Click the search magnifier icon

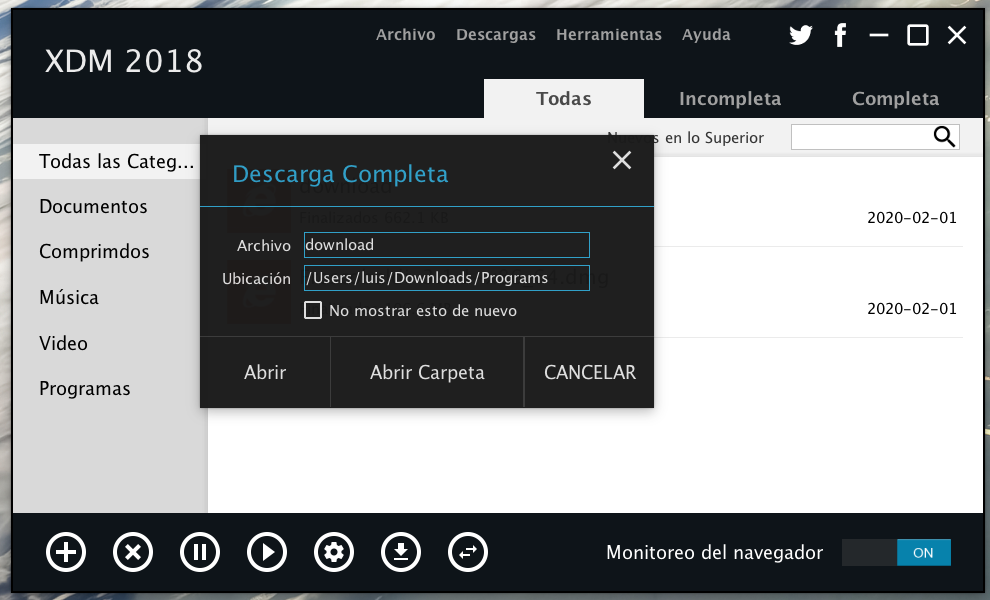pos(944,136)
